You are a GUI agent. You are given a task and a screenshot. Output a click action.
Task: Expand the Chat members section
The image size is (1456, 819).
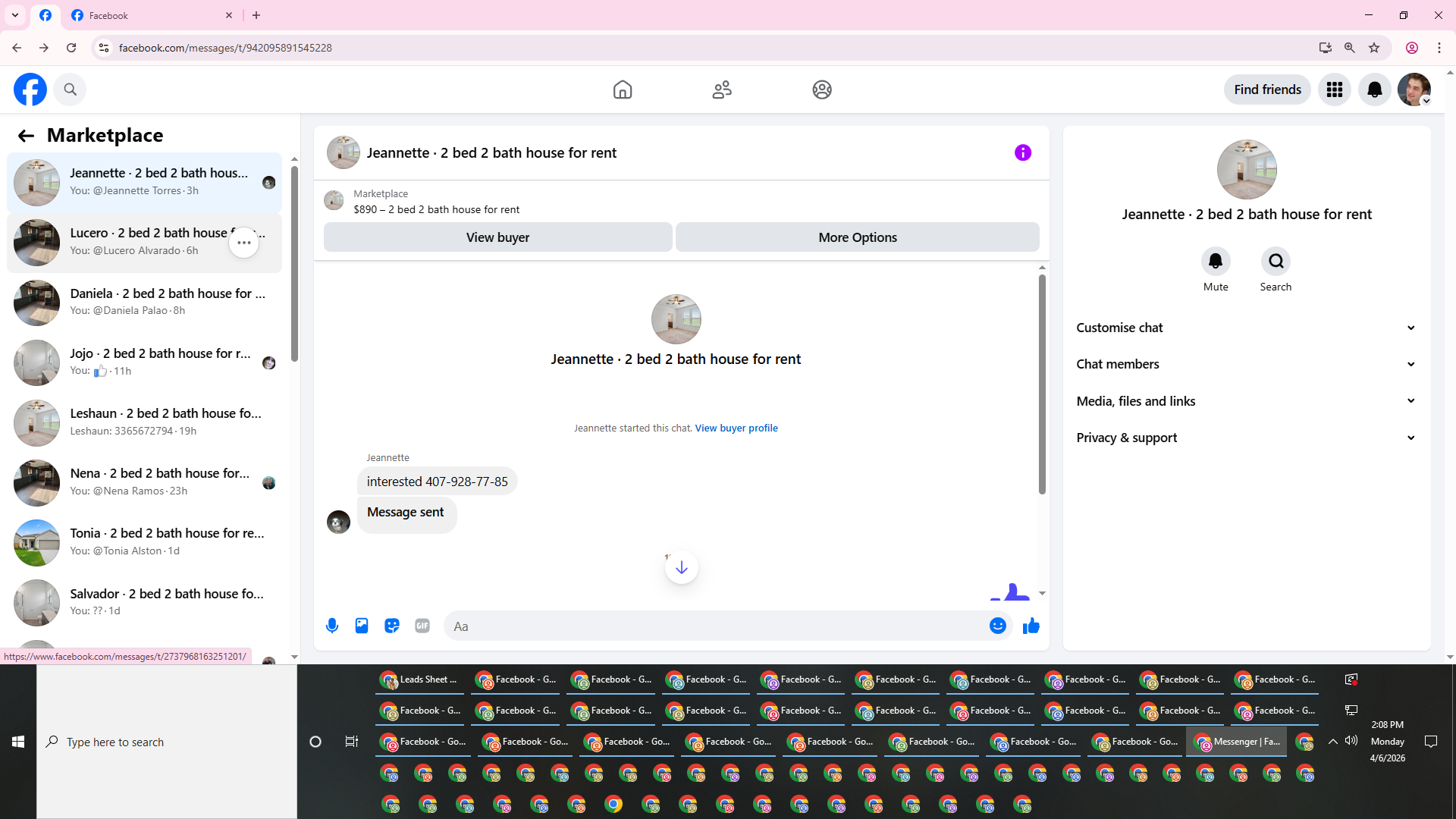pos(1247,364)
